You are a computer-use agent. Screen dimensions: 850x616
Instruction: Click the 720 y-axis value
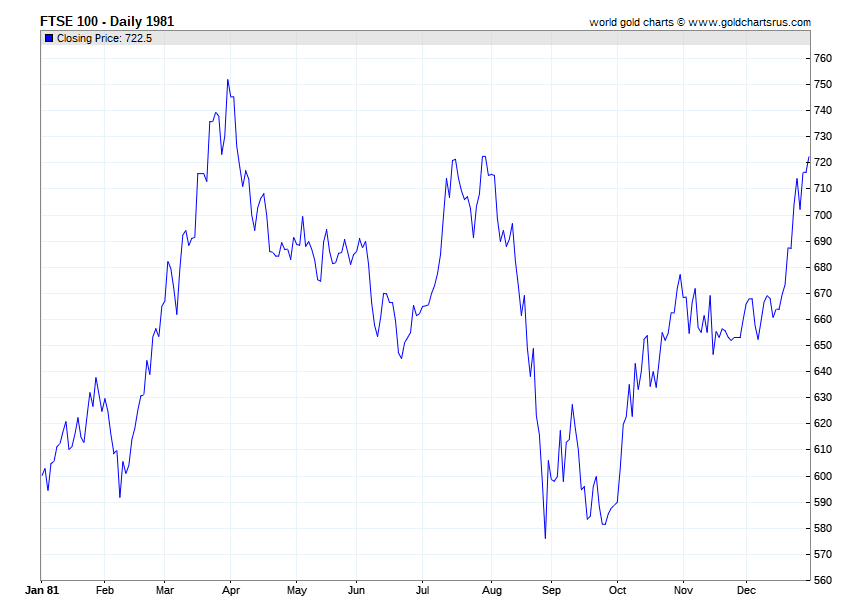(823, 162)
